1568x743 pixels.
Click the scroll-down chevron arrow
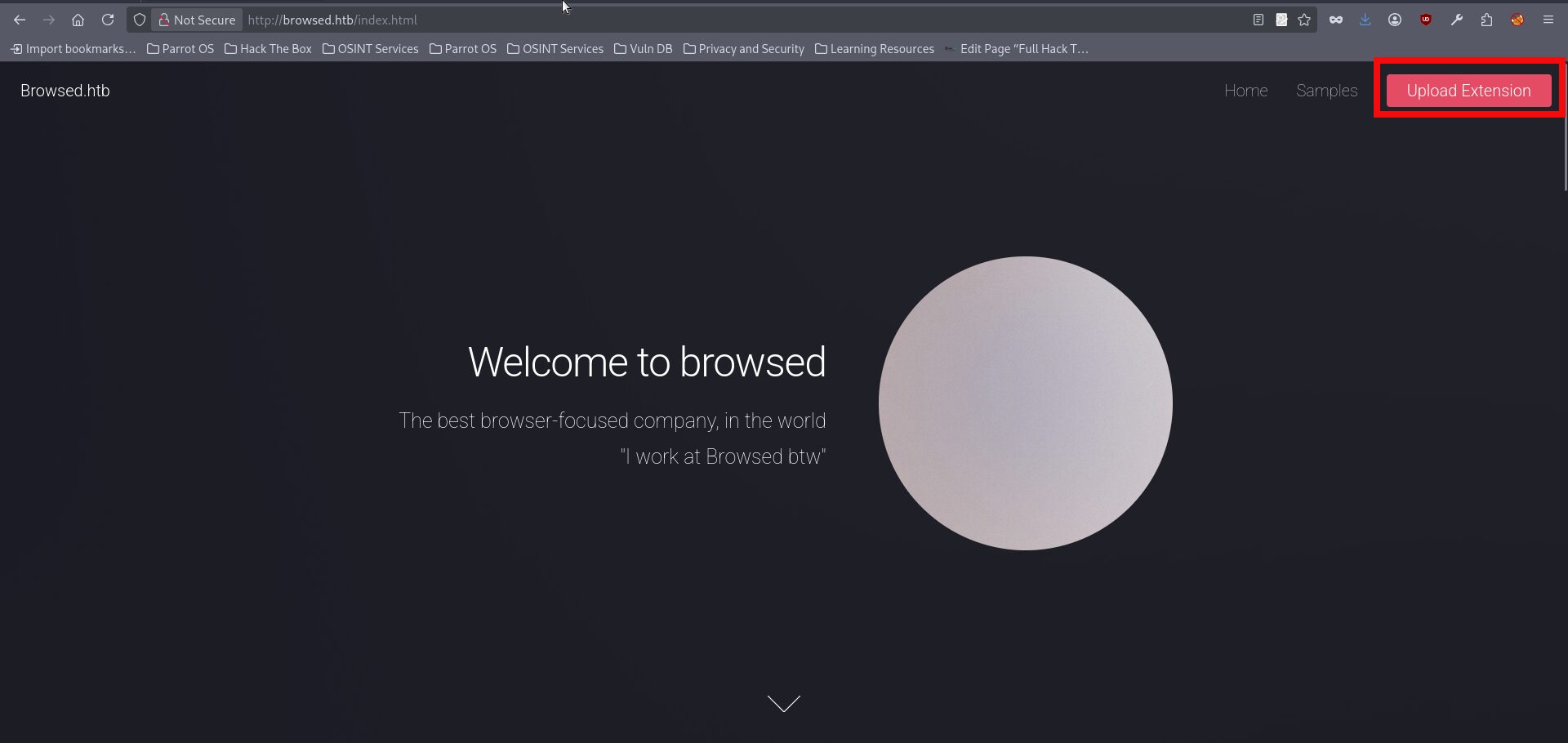(x=784, y=703)
